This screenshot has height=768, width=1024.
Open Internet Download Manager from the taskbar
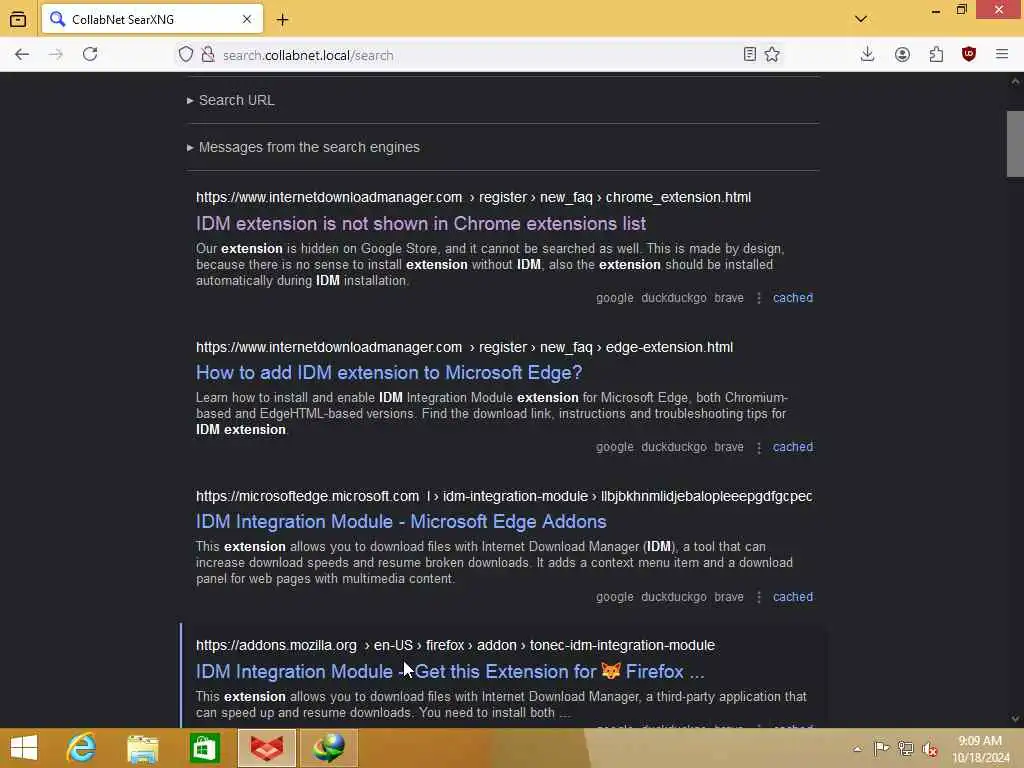(x=328, y=748)
